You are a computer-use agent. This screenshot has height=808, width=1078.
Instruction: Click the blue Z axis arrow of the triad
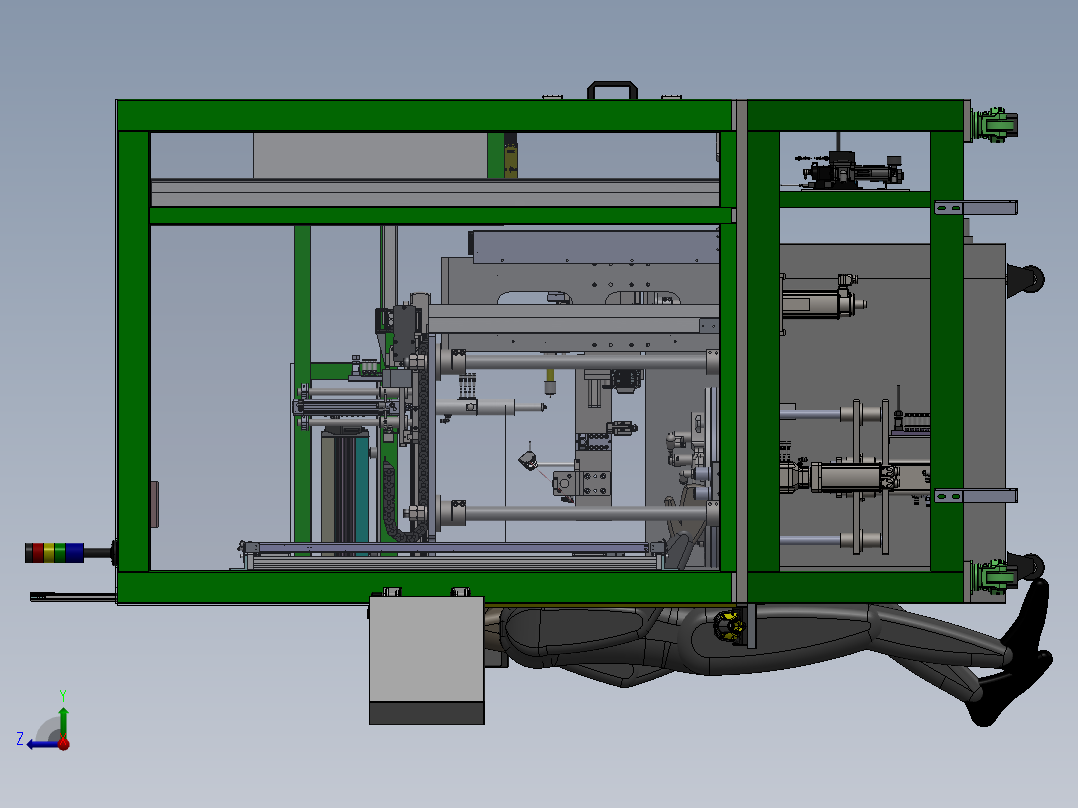pos(40,744)
